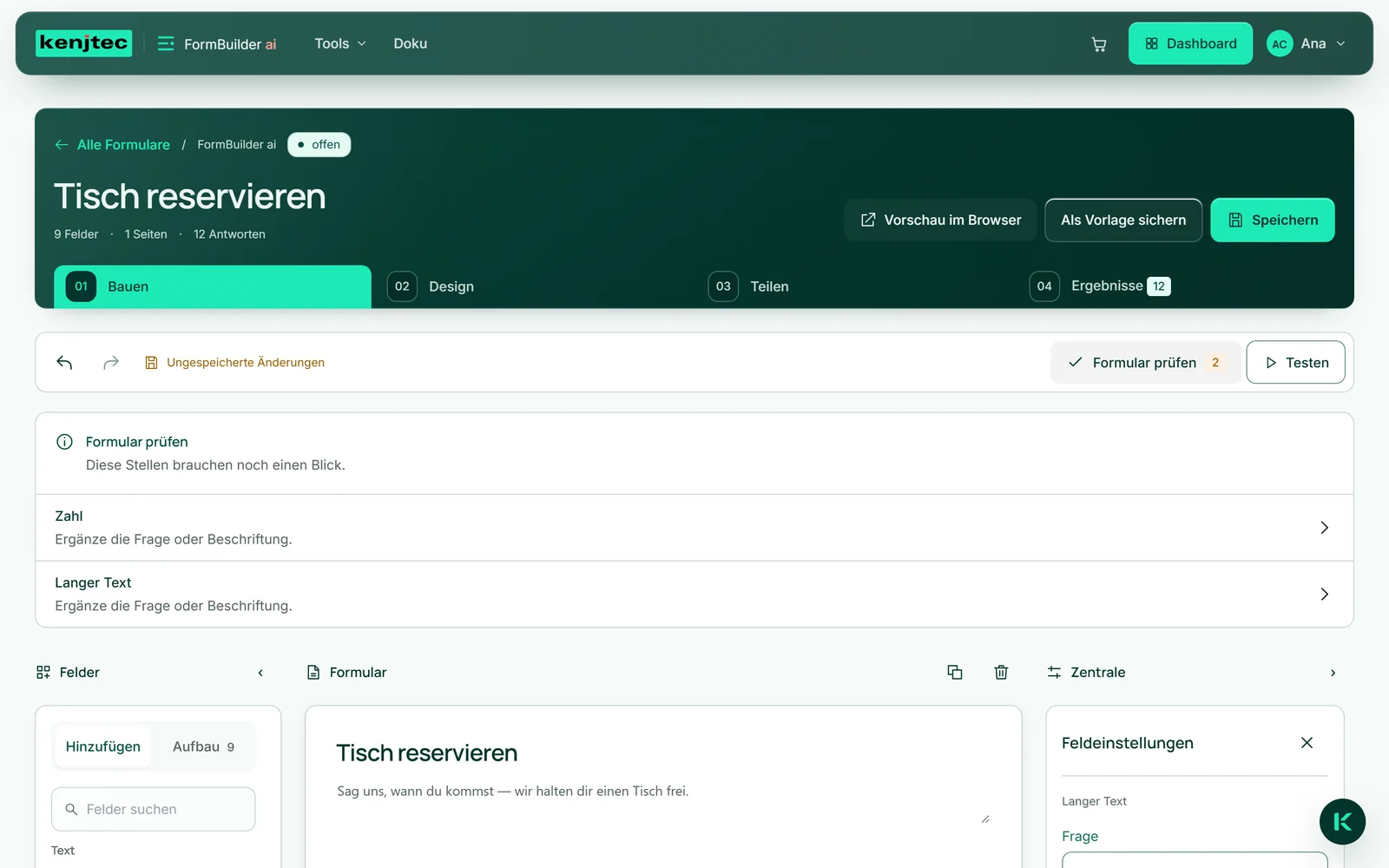Focus the Felder suchen search field
The width and height of the screenshot is (1389, 868).
[154, 809]
